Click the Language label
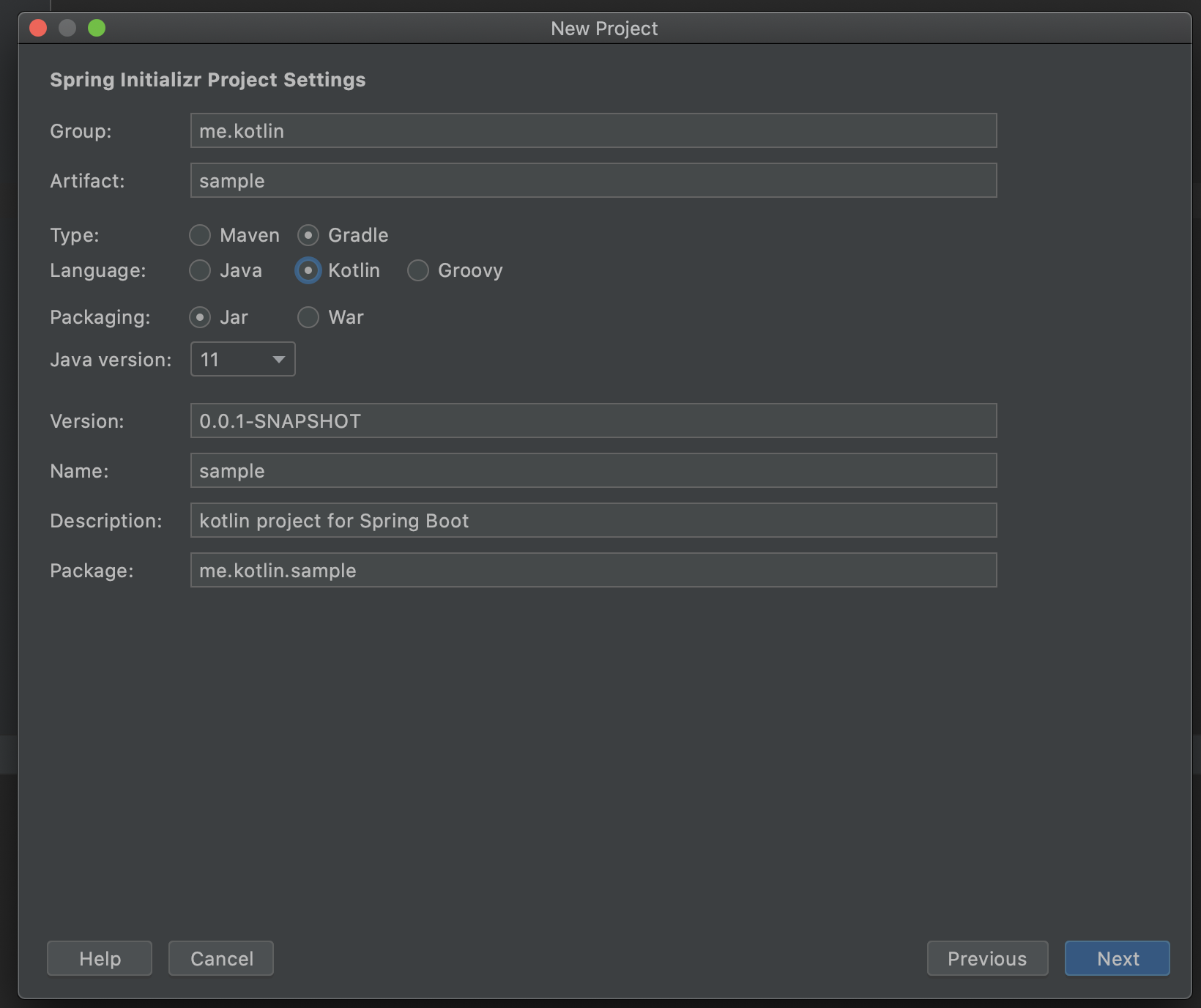The image size is (1201, 1008). (x=98, y=270)
